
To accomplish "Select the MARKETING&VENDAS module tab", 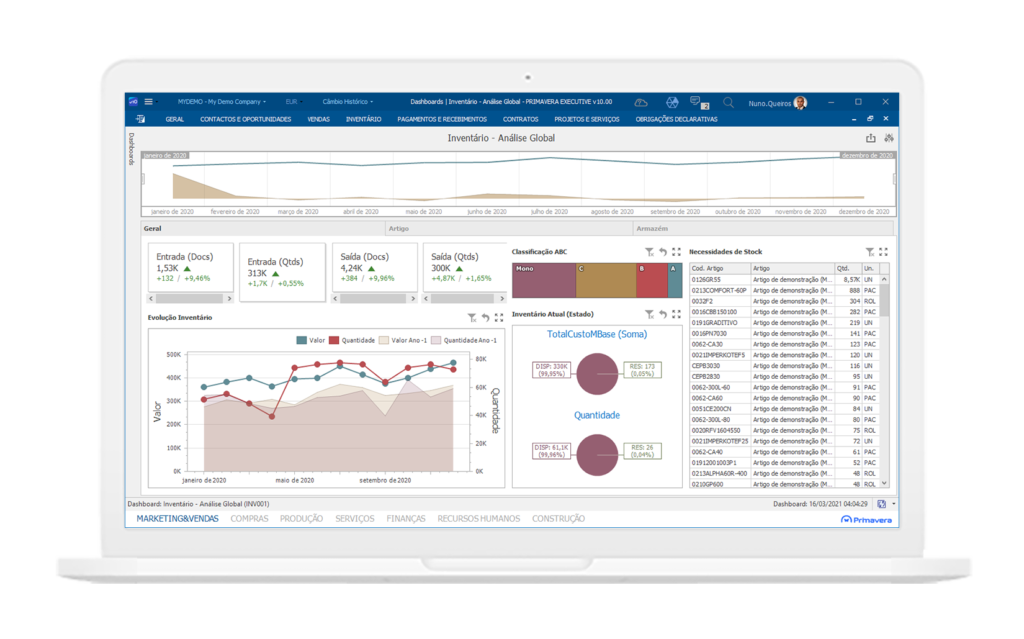I will (x=178, y=519).
